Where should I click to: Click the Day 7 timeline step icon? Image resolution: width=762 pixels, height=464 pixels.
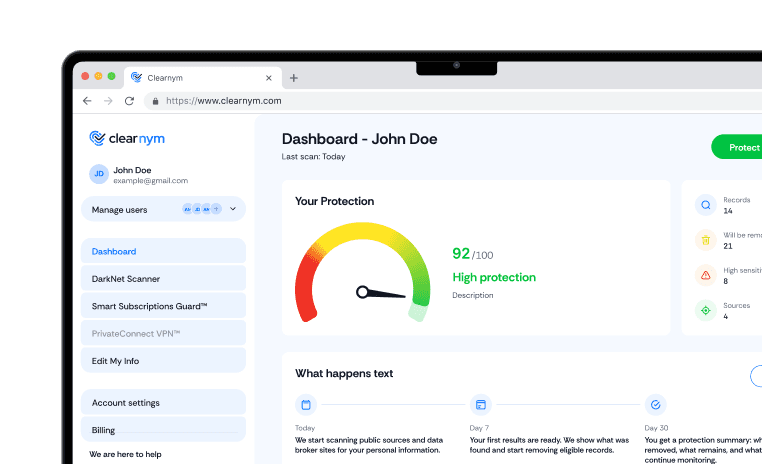coord(481,405)
